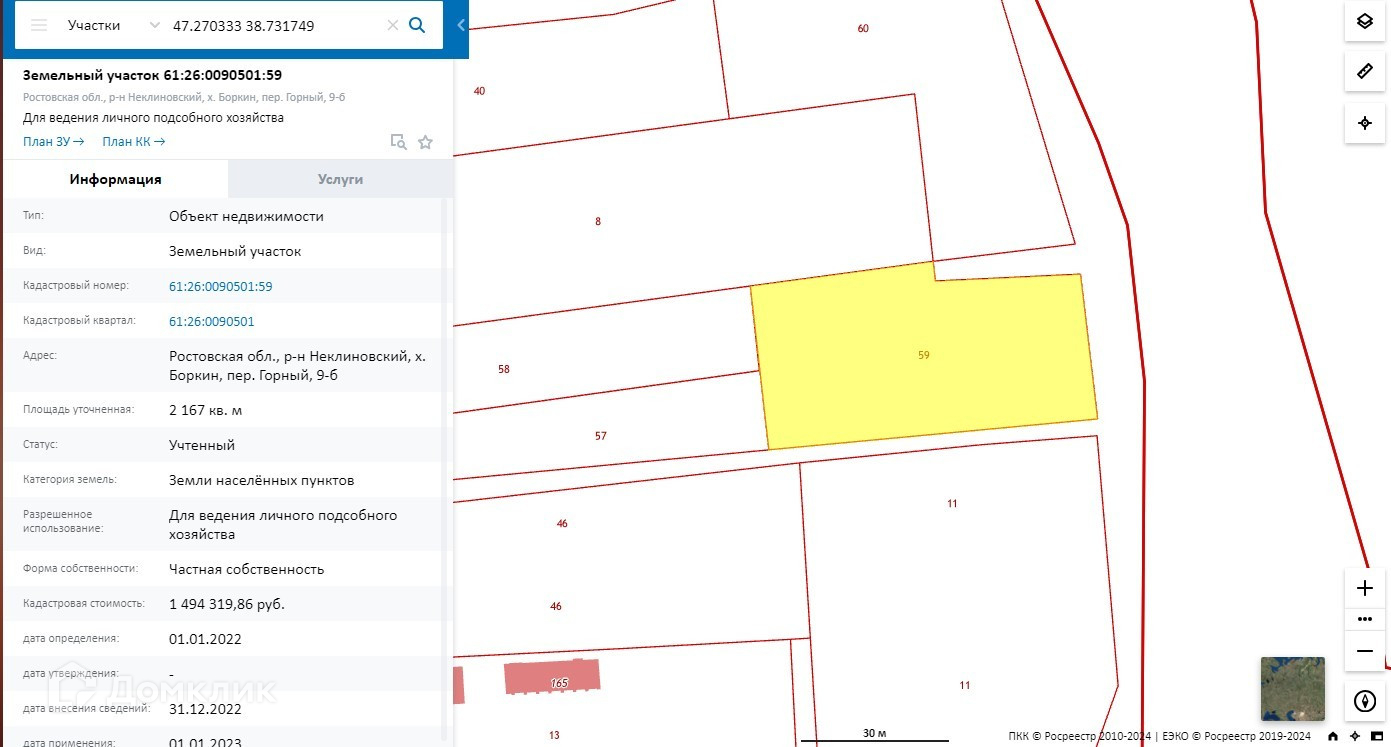This screenshot has height=747, width=1391.
Task: Click the home icon in footer
Action: [1333, 736]
